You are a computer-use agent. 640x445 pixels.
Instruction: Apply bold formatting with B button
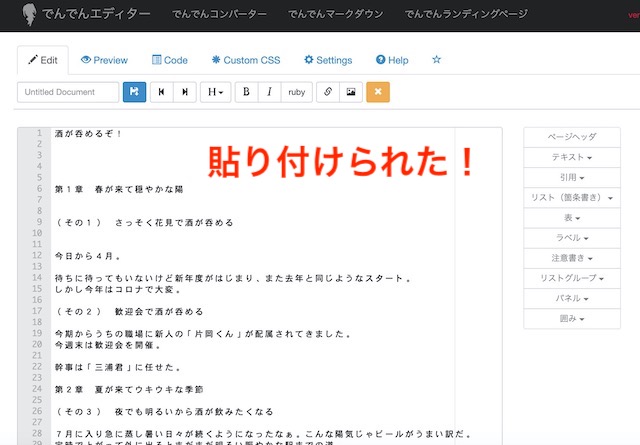(x=246, y=91)
